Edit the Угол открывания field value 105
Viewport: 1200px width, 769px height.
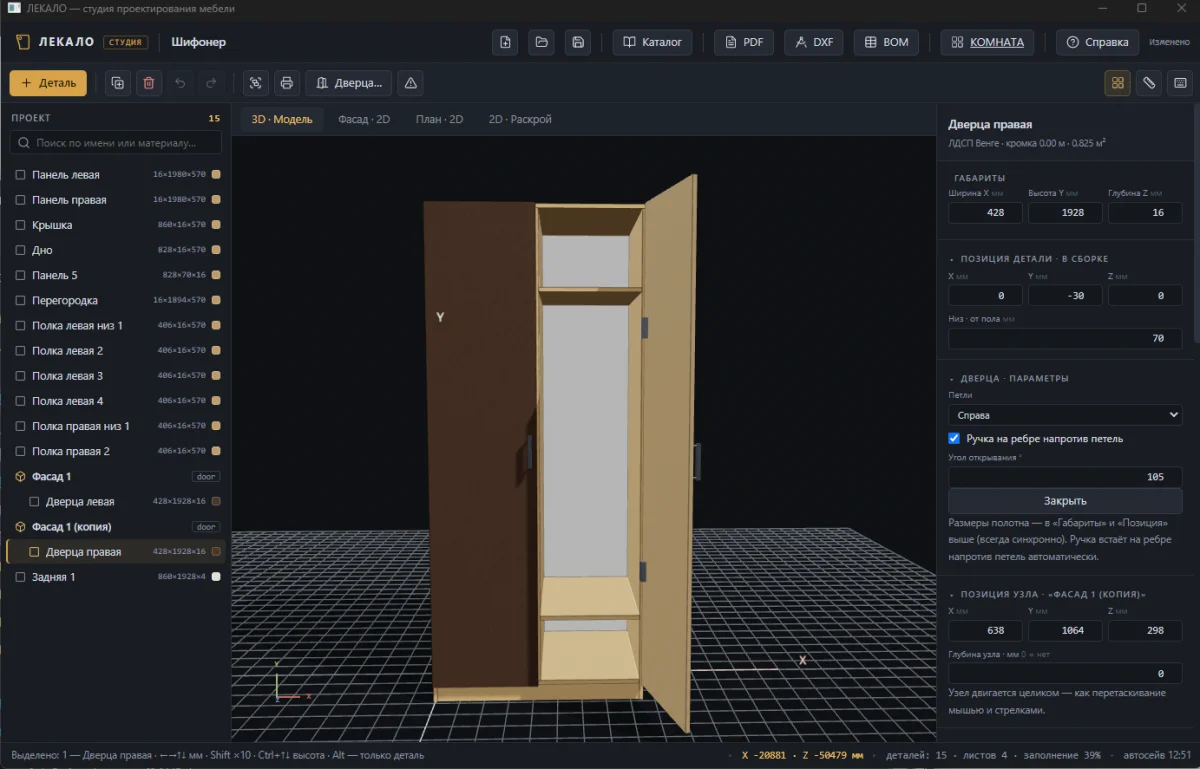pos(1065,477)
